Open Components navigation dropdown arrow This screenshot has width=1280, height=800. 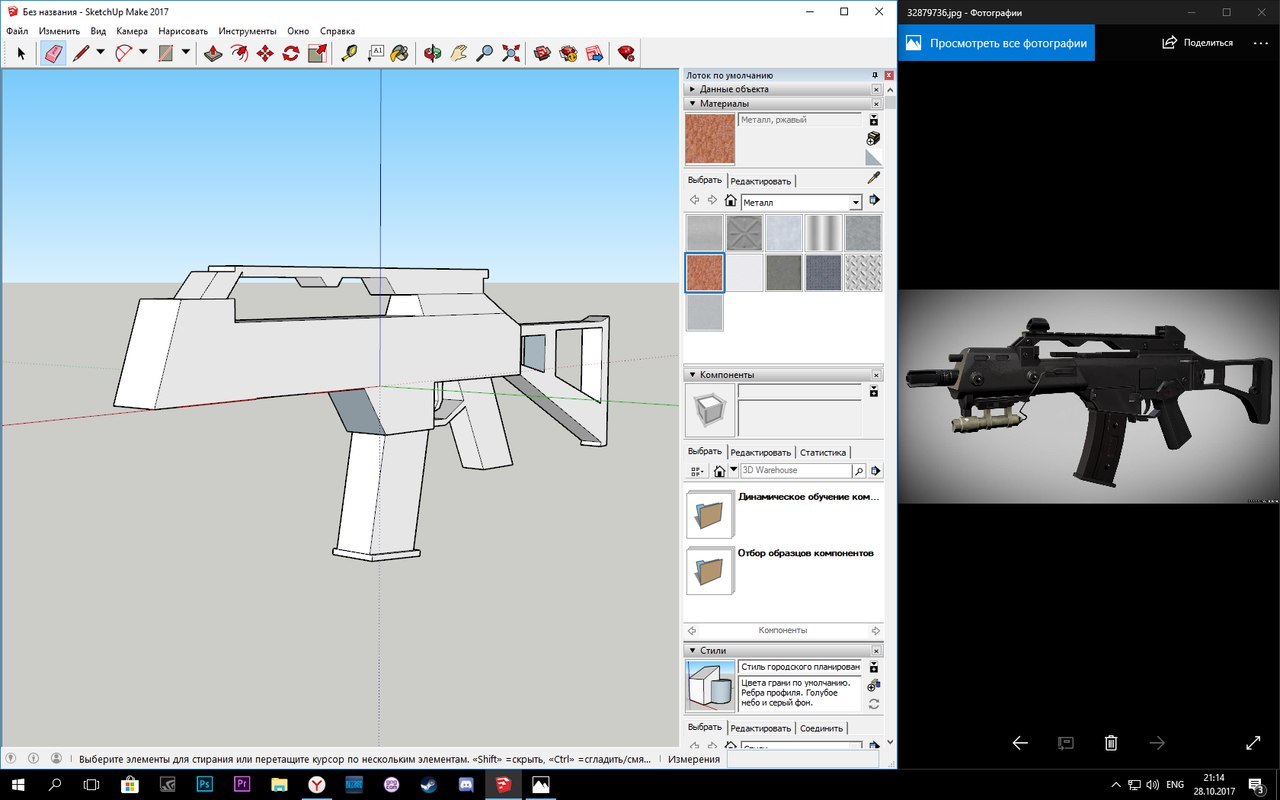tap(733, 470)
